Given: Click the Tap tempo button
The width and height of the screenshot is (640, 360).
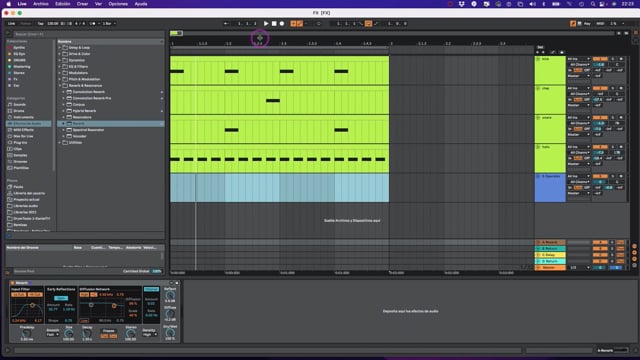Looking at the screenshot, I should click(x=40, y=24).
